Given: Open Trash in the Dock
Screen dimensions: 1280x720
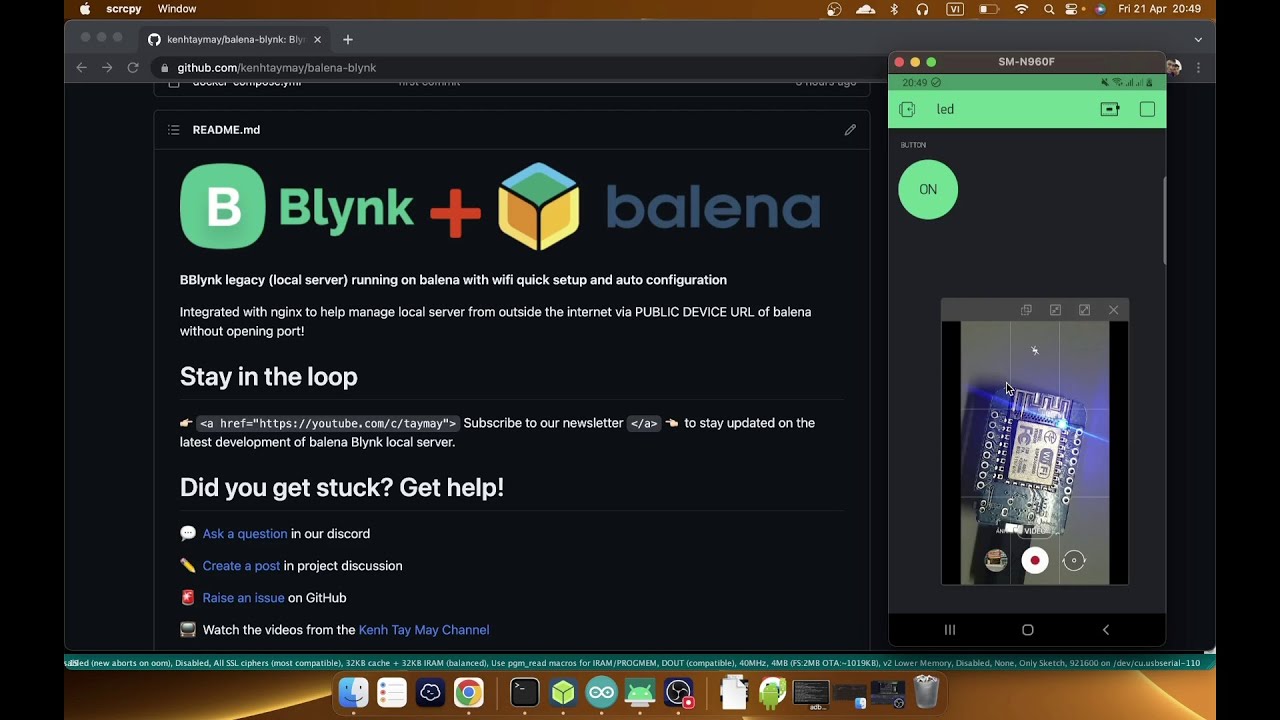Looking at the screenshot, I should pyautogui.click(x=926, y=692).
